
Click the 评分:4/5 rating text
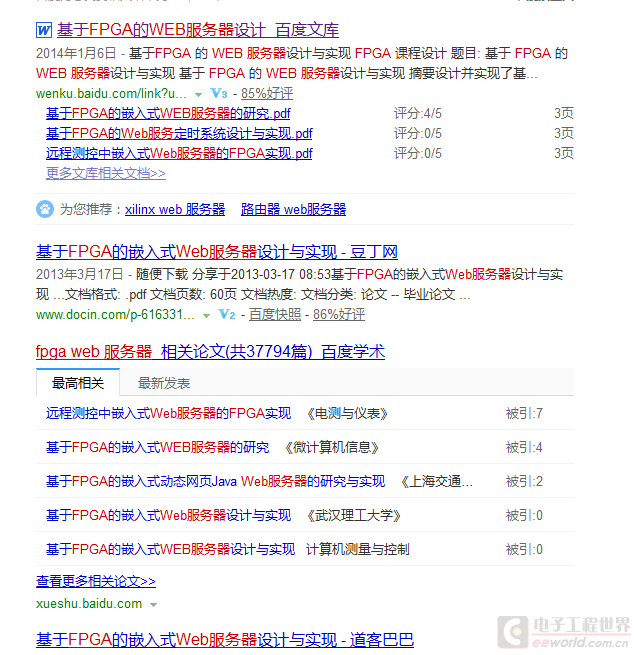coord(418,113)
